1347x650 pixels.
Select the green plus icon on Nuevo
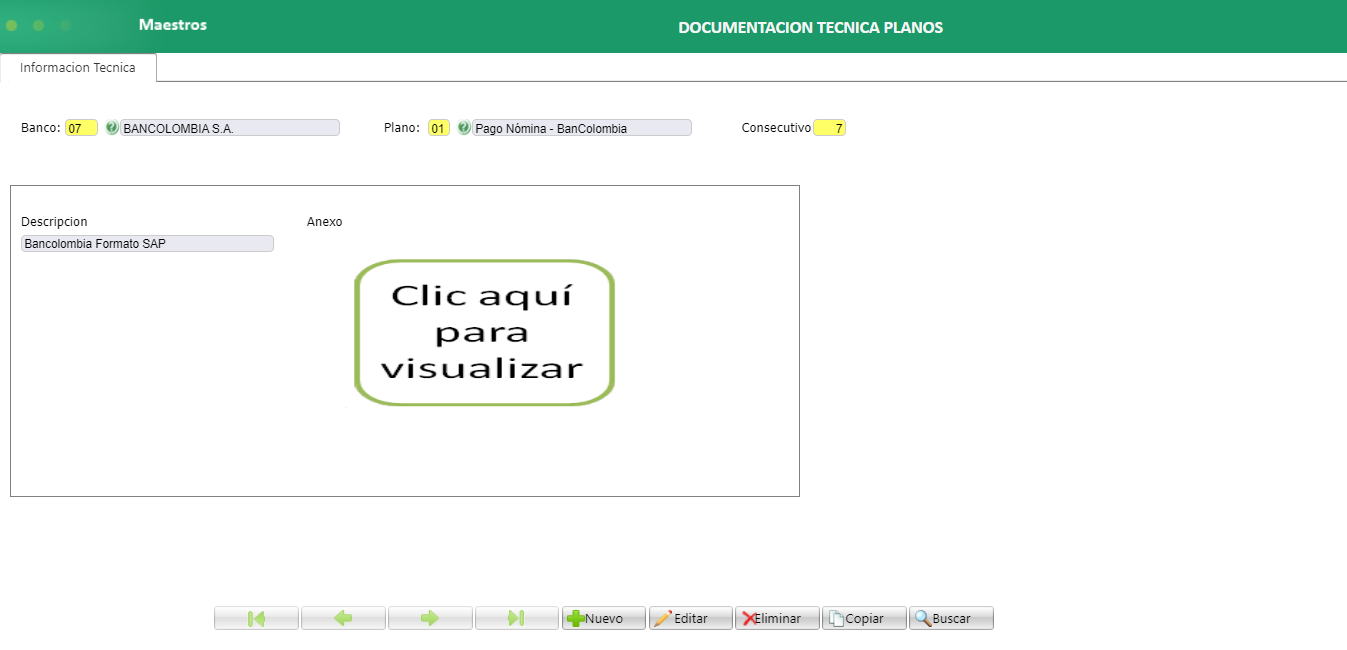pos(577,617)
